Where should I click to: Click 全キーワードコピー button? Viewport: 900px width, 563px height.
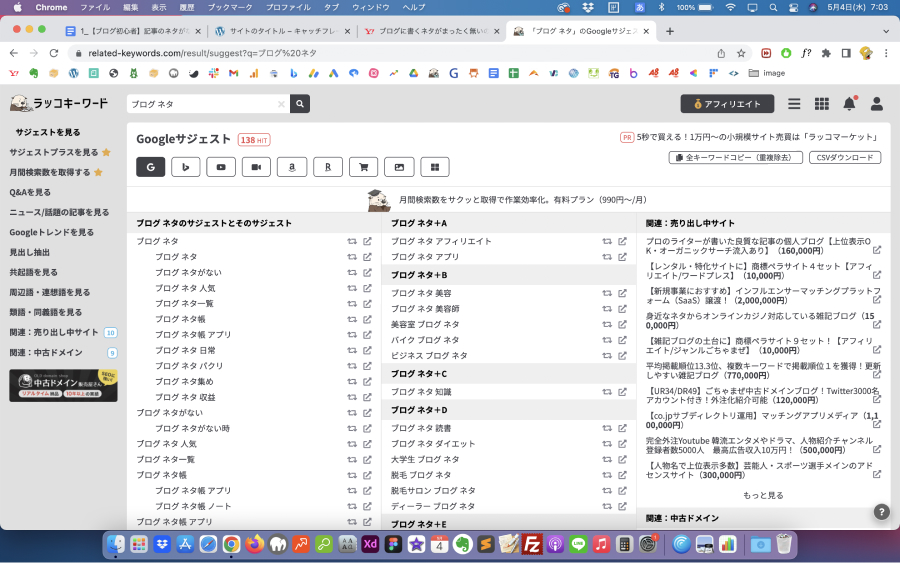point(735,157)
